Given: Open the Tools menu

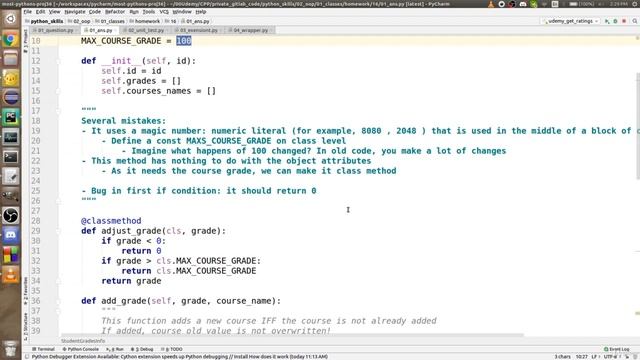Looking at the screenshot, I should click(149, 11).
